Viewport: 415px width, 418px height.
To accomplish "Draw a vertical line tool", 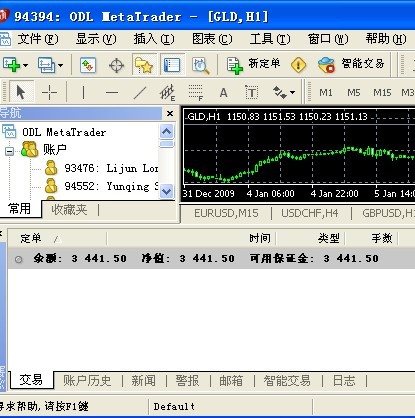I will click(x=83, y=92).
